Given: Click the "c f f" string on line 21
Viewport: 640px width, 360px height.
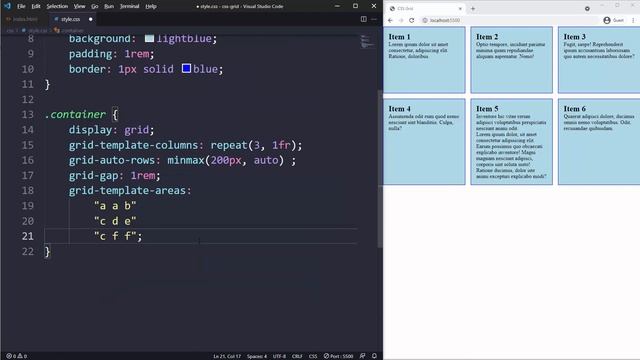Looking at the screenshot, I should (x=115, y=236).
